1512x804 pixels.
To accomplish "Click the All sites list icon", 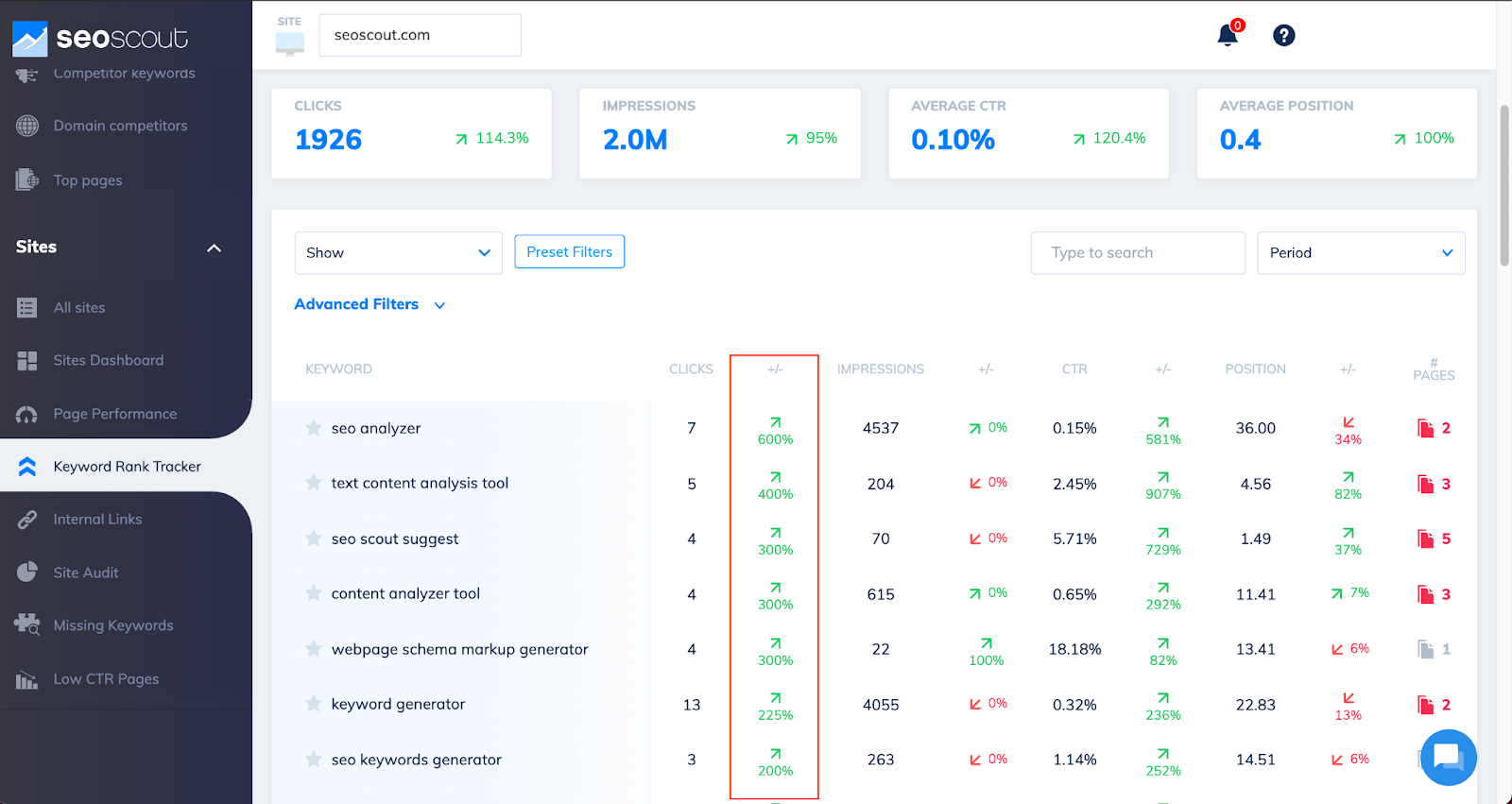I will point(27,308).
